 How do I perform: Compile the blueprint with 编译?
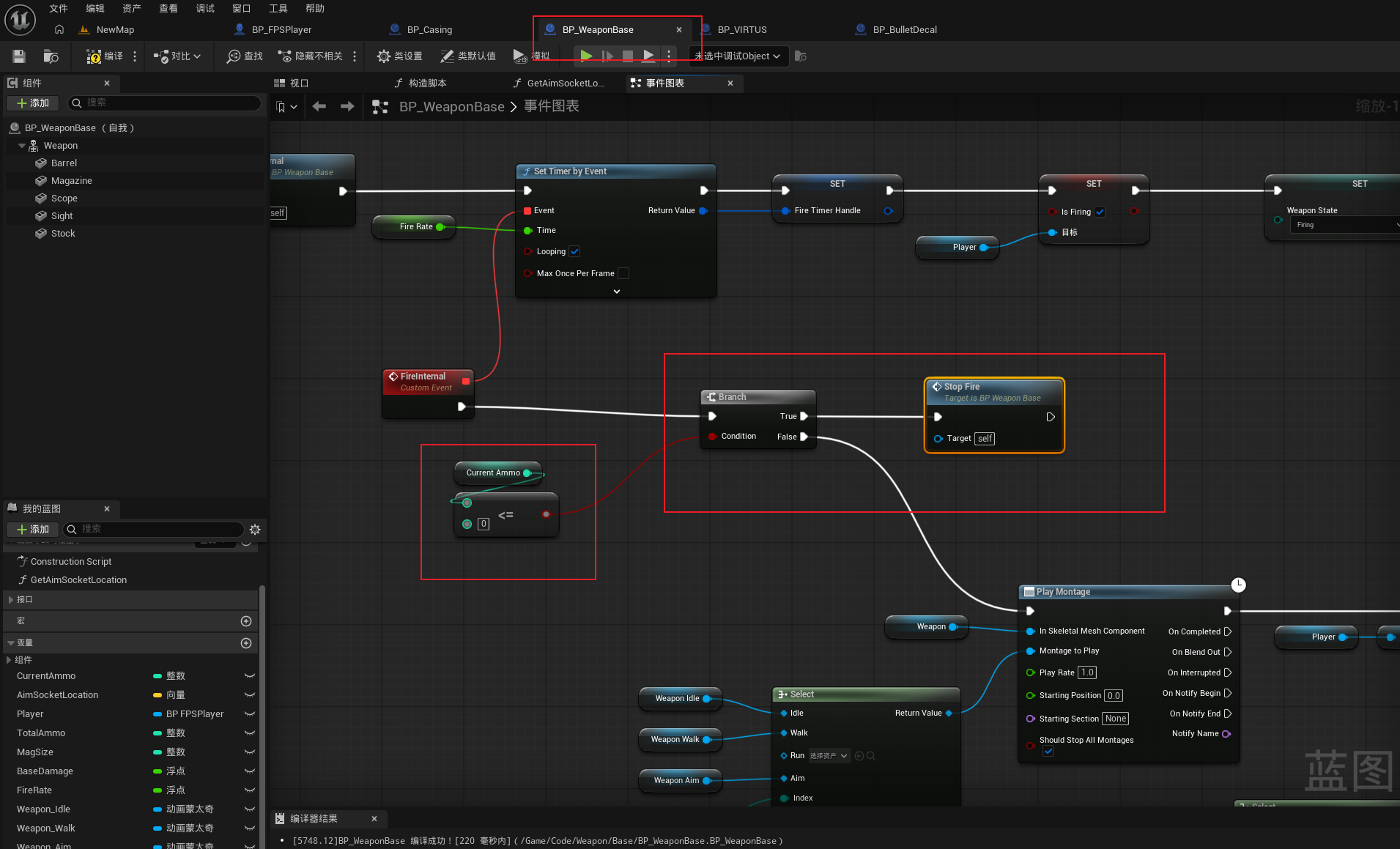pos(104,56)
